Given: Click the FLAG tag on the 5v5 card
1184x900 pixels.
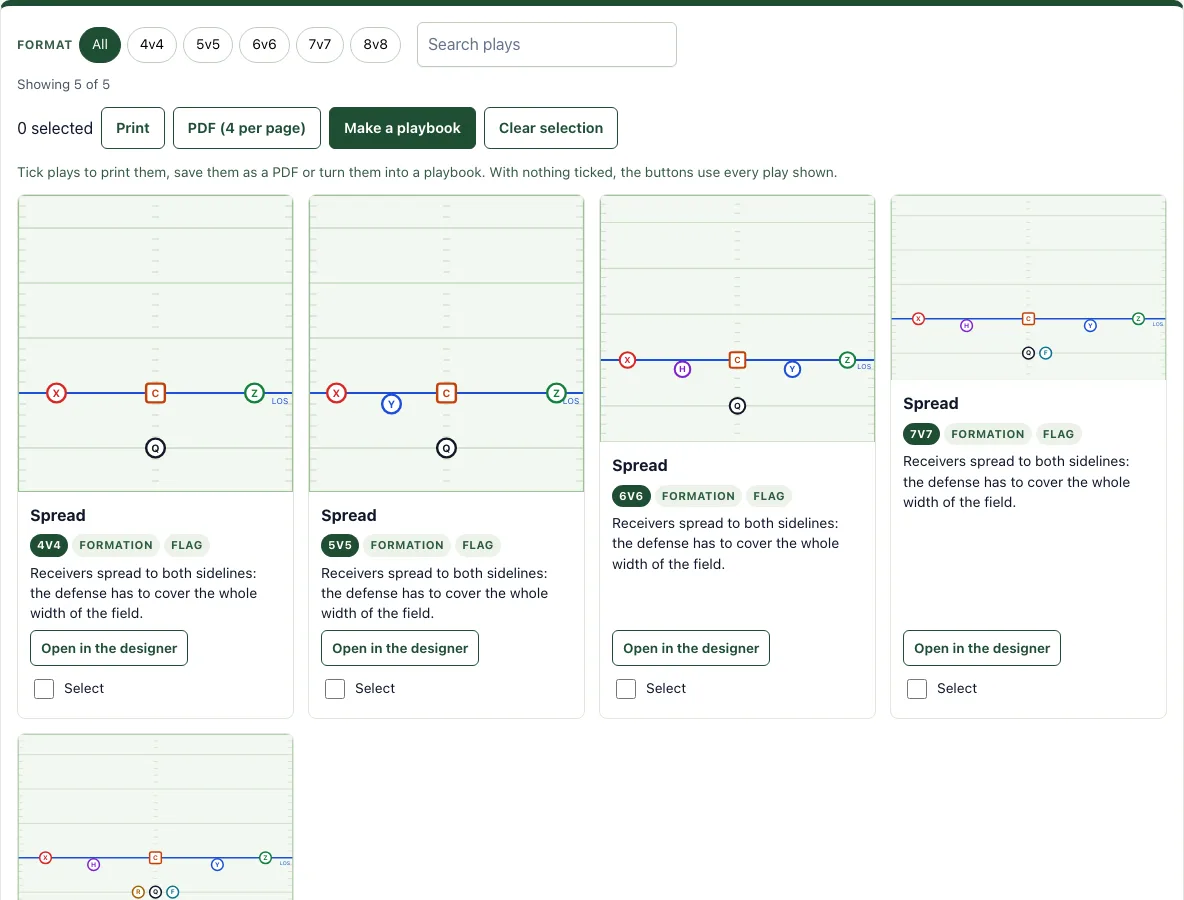Looking at the screenshot, I should 478,545.
